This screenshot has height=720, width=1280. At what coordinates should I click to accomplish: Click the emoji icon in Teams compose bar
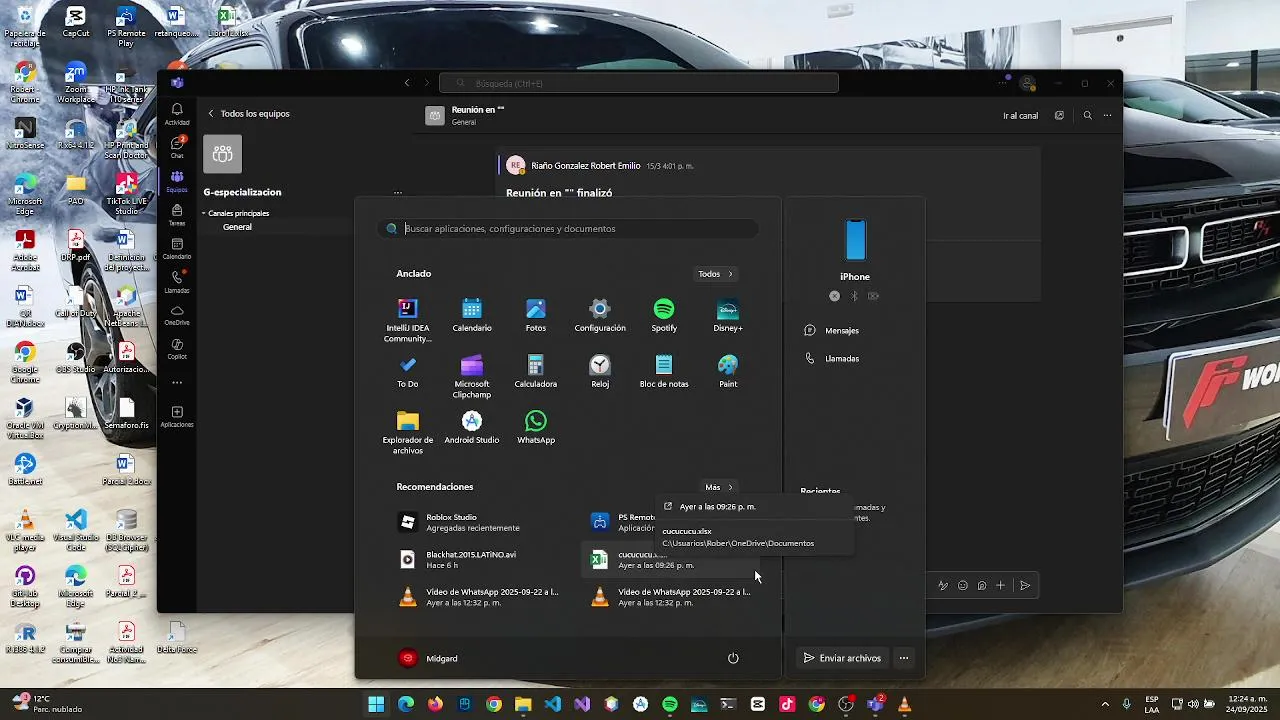point(963,586)
